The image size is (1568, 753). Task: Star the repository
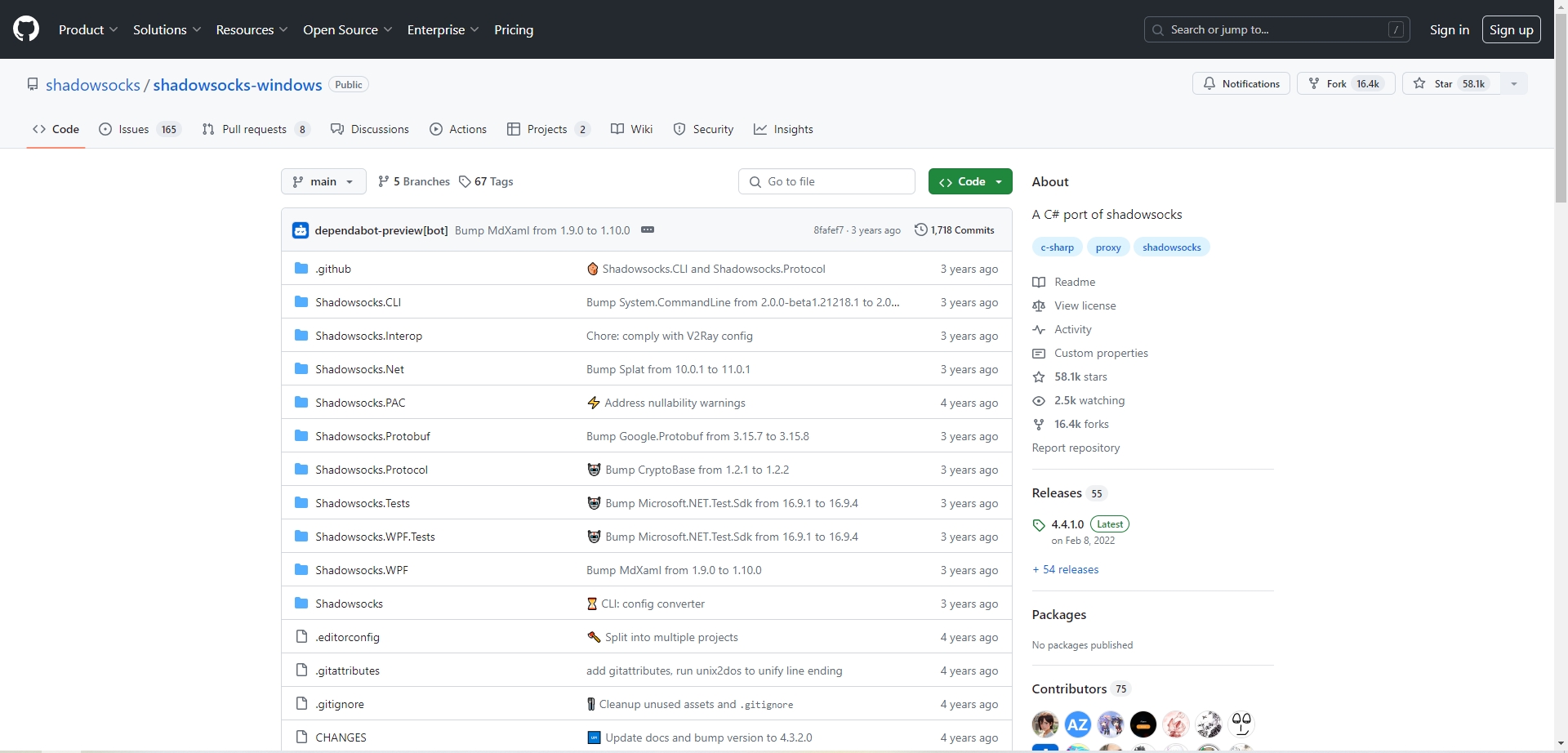[x=1451, y=83]
